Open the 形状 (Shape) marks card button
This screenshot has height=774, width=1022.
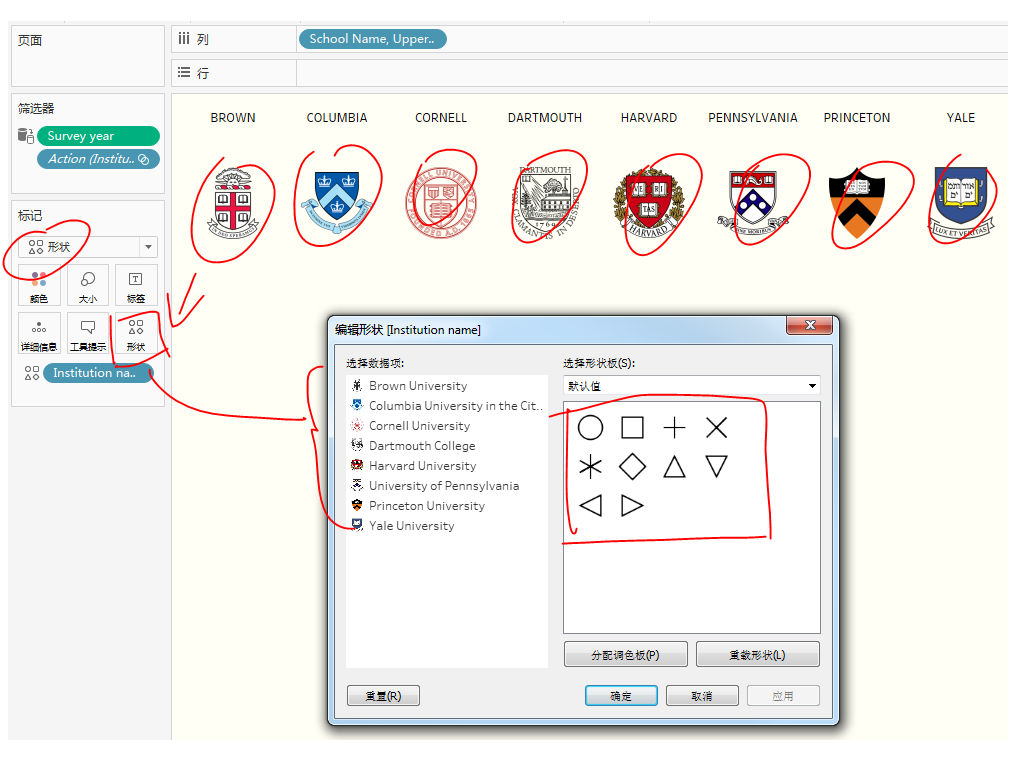pos(136,333)
